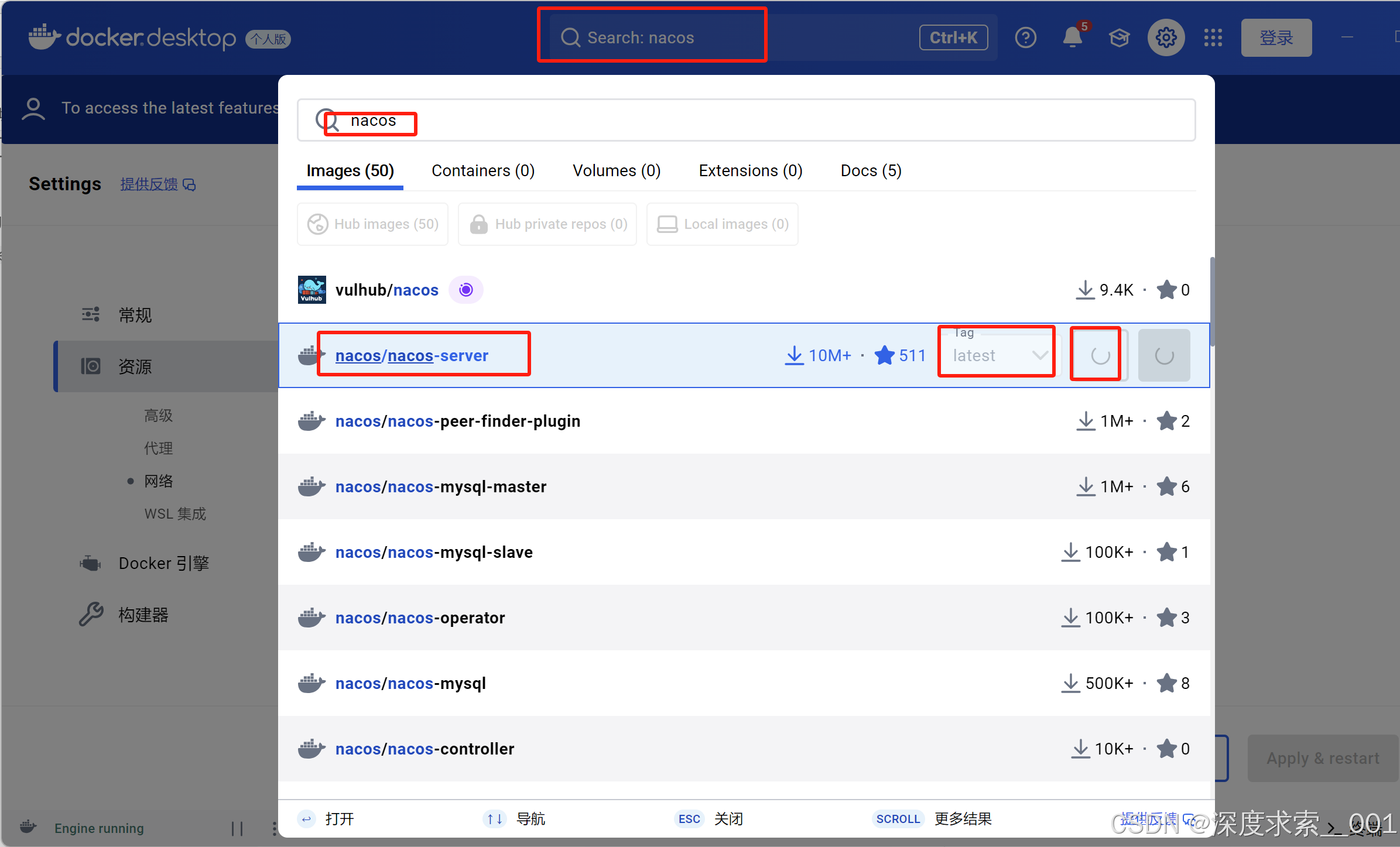The height and width of the screenshot is (847, 1400).
Task: Open the Learning center graduation cap icon
Action: click(x=1119, y=38)
